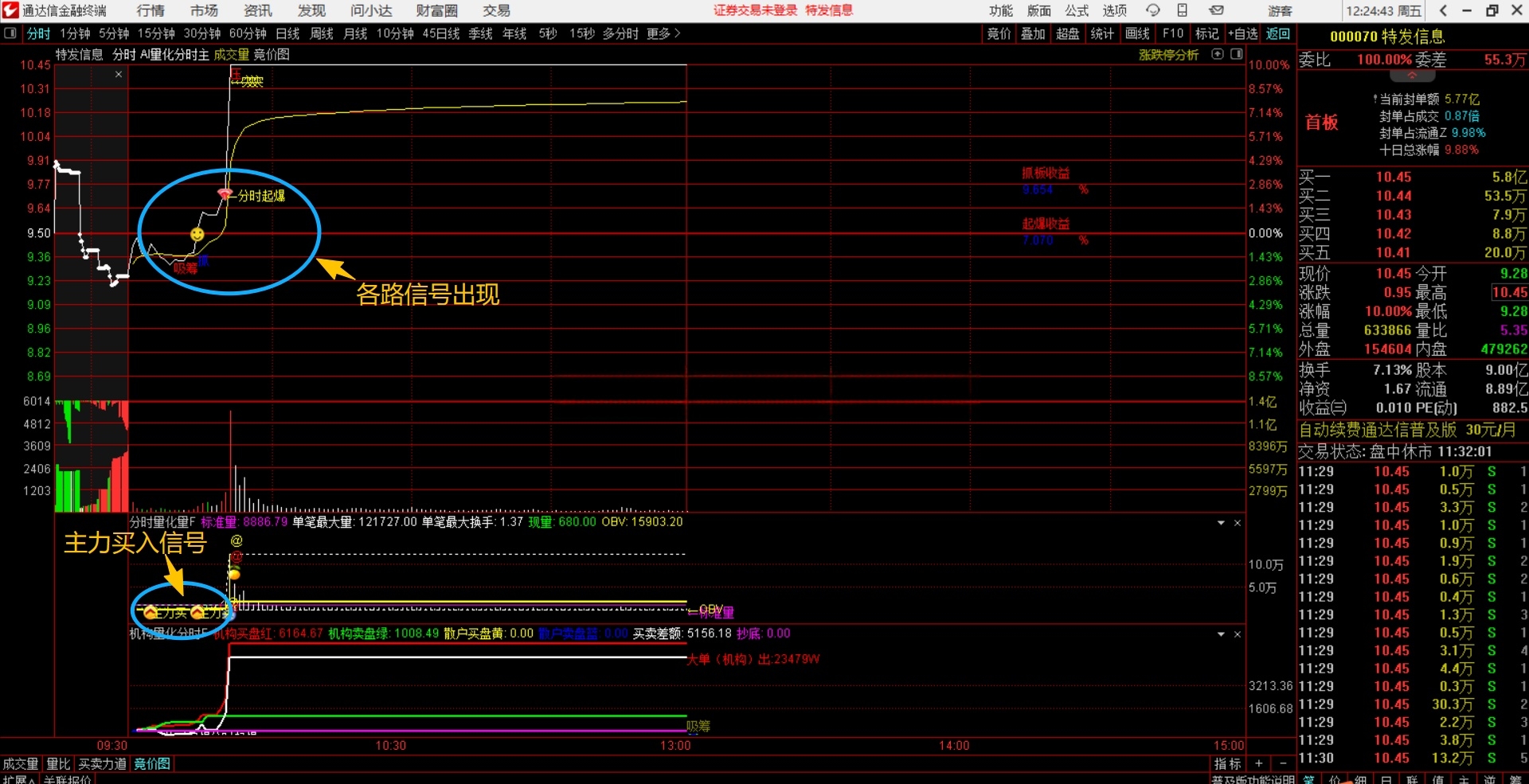
Task: Click the 叠加 overlay button
Action: [x=1033, y=33]
